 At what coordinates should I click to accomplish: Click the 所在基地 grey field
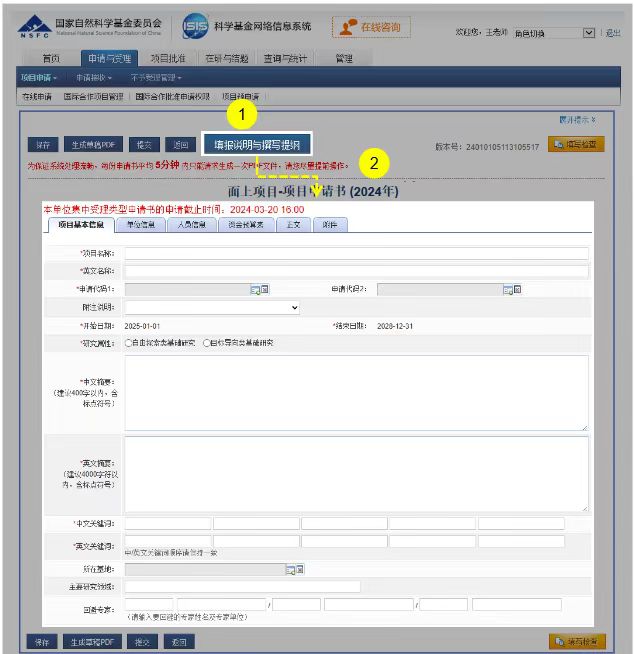[205, 570]
